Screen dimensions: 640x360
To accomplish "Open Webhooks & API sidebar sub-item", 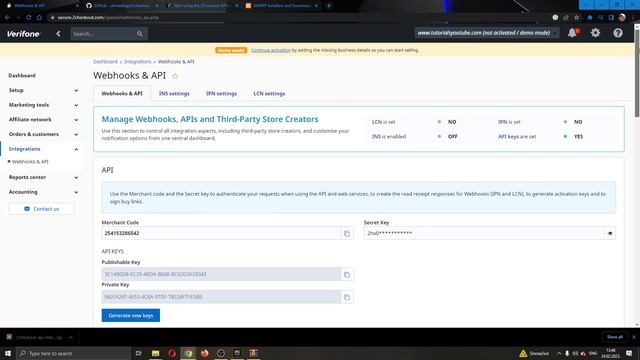I will (30, 162).
